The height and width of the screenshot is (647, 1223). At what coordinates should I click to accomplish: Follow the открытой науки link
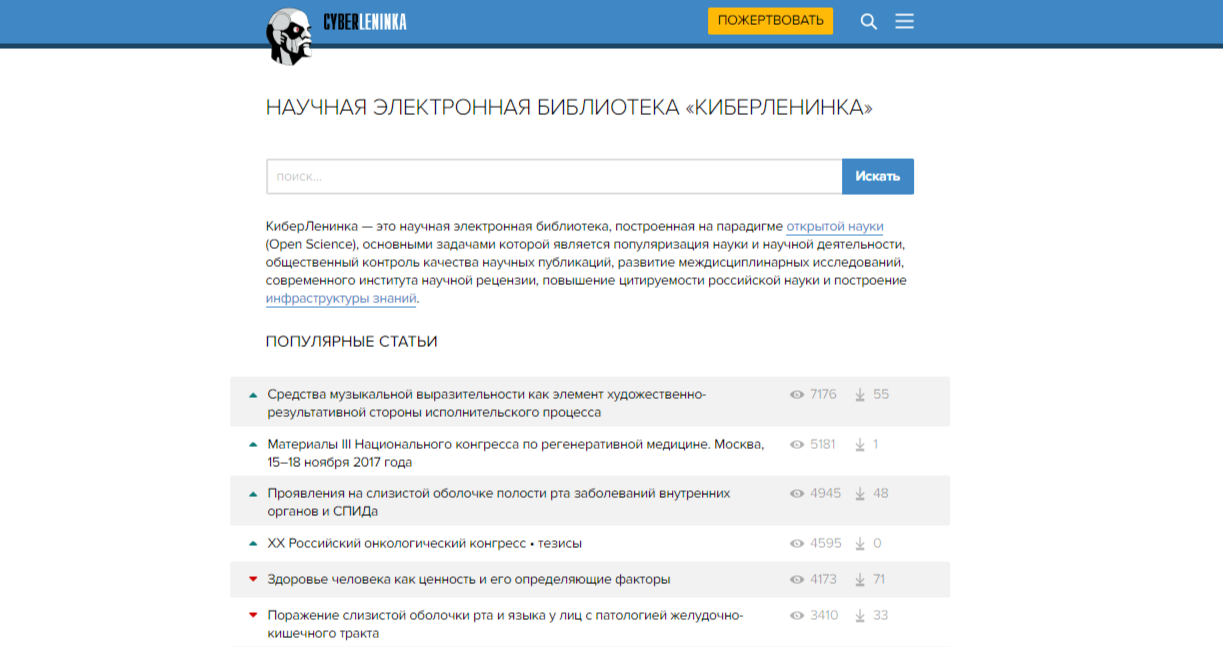point(834,226)
